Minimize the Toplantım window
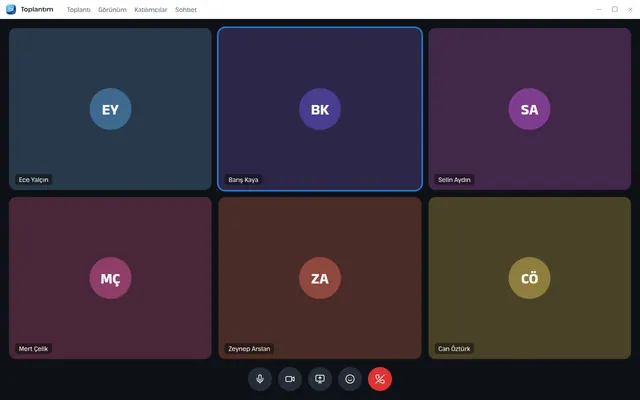 [x=599, y=9]
